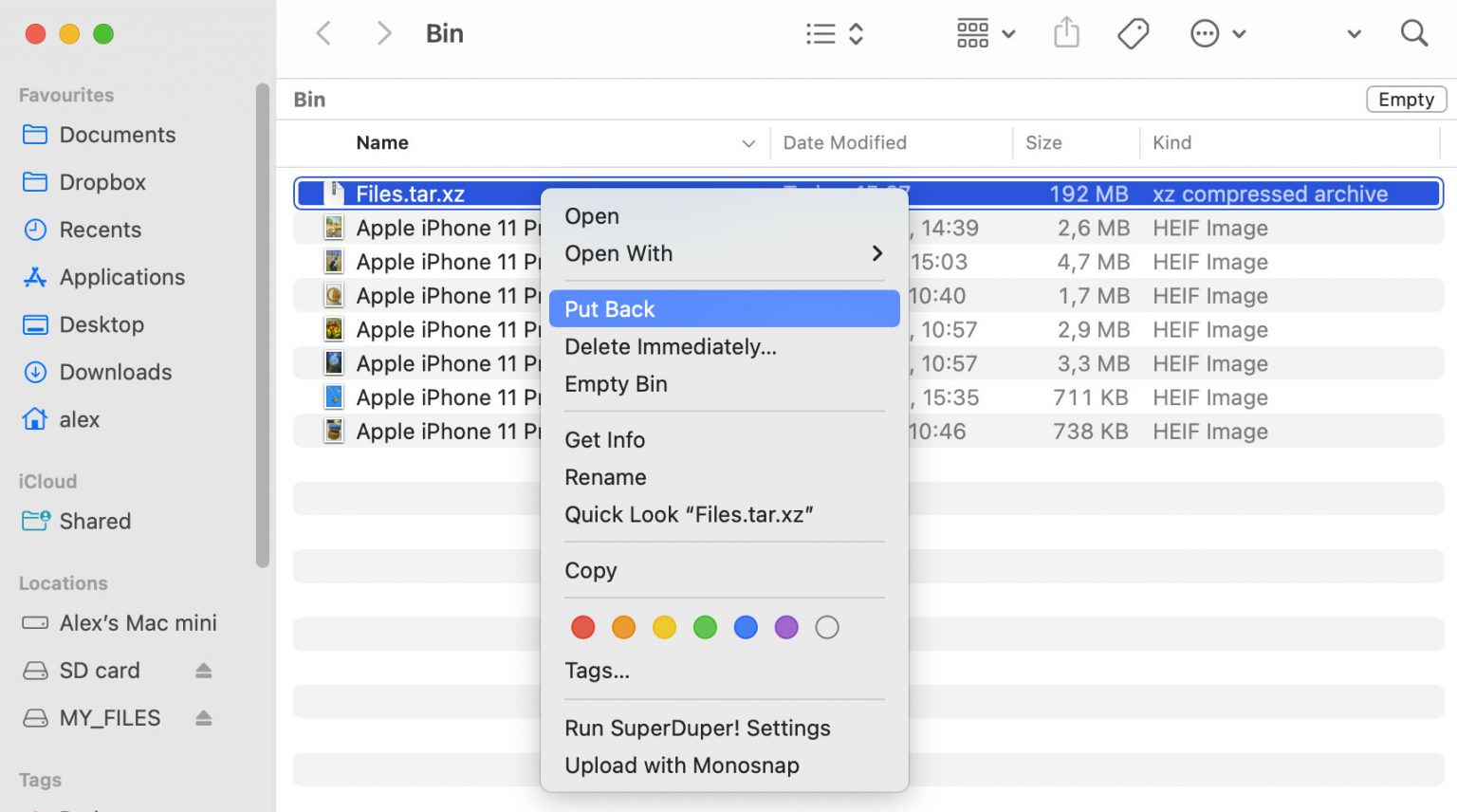The width and height of the screenshot is (1457, 812).
Task: Choose Quick Look "Files.tar.xz" from the menu
Action: pyautogui.click(x=690, y=514)
